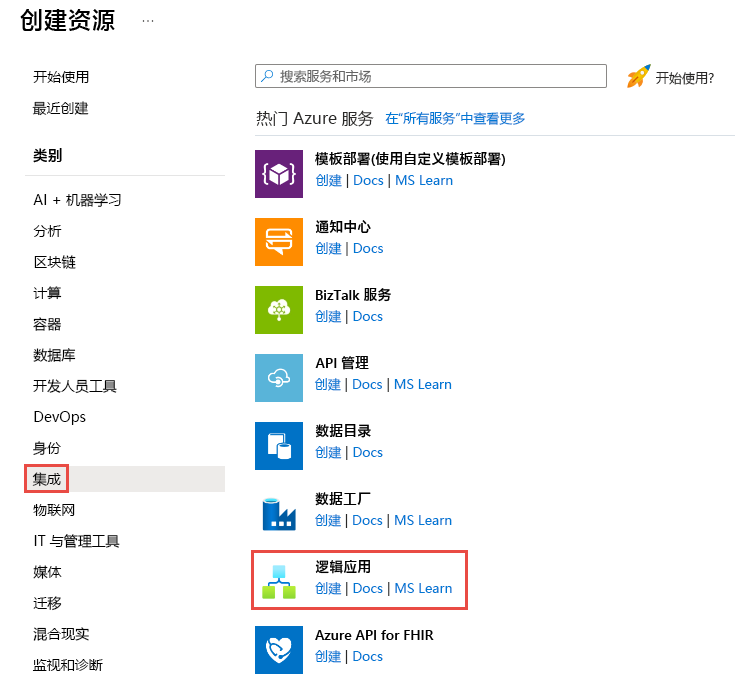Click the 数据工厂 title text
The image size is (751, 681).
[343, 499]
